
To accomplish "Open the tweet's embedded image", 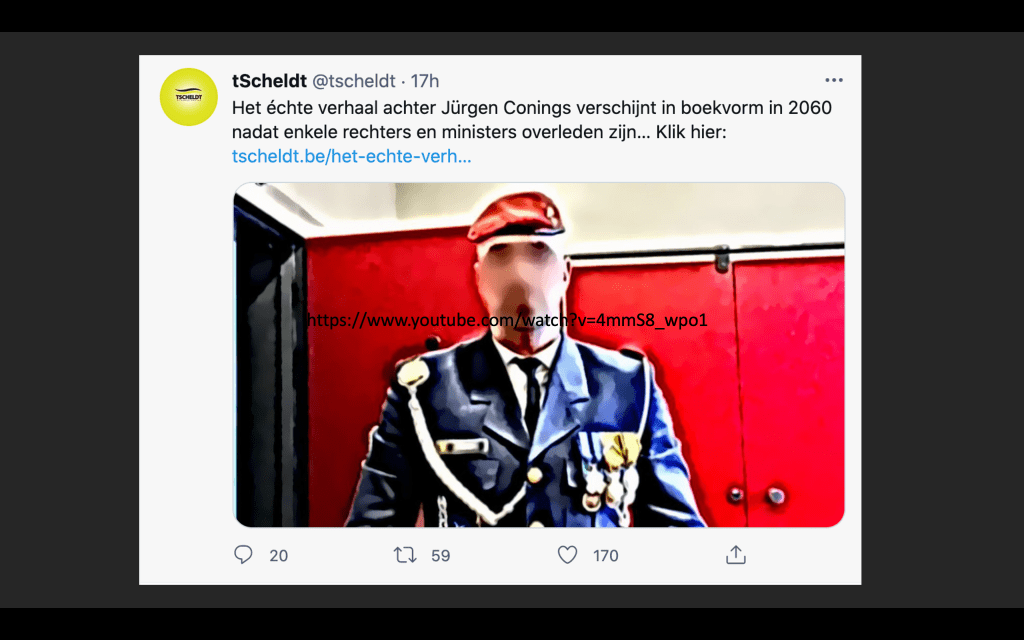I will tap(539, 355).
